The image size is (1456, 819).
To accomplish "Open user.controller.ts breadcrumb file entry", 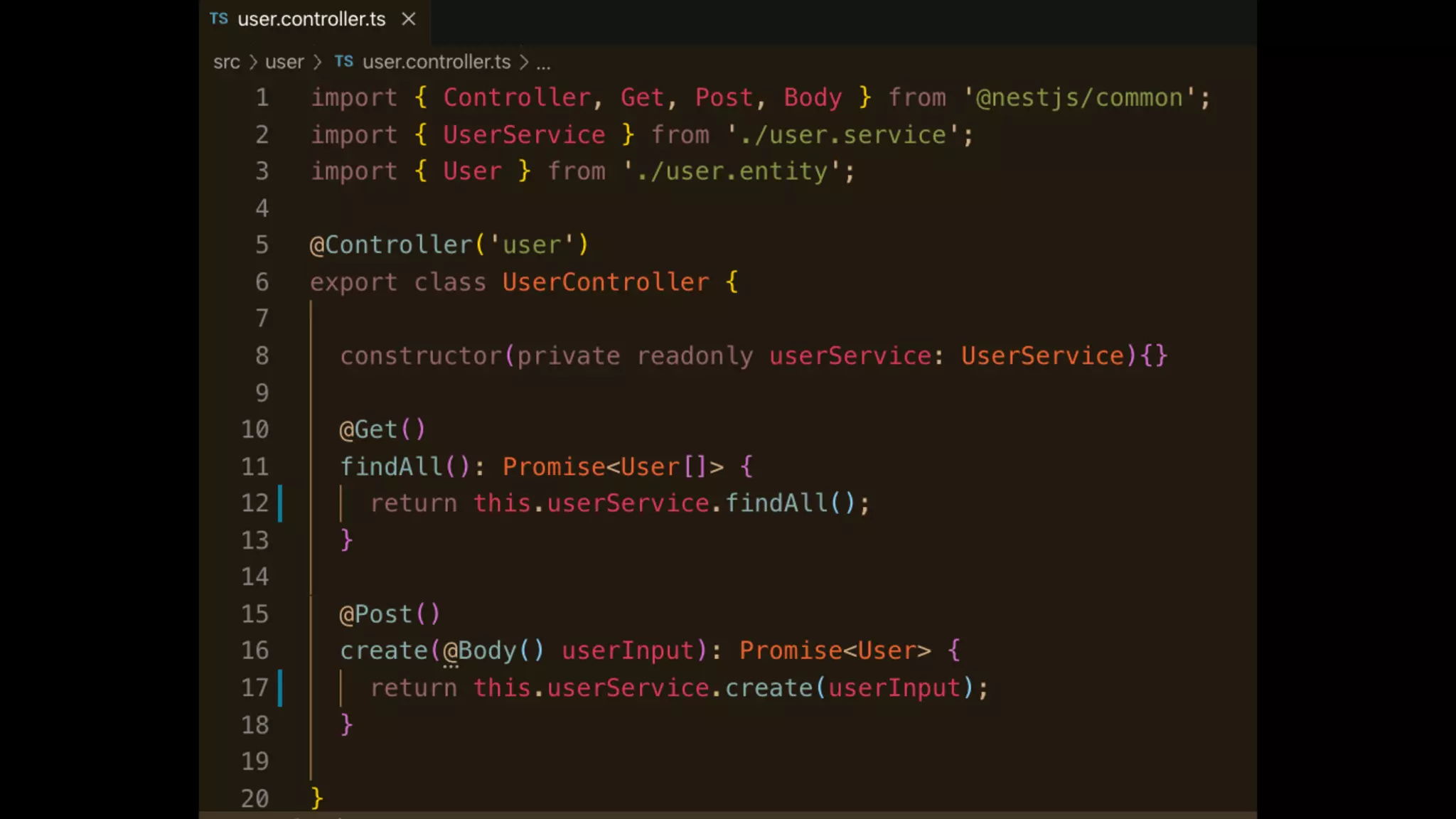I will click(436, 63).
